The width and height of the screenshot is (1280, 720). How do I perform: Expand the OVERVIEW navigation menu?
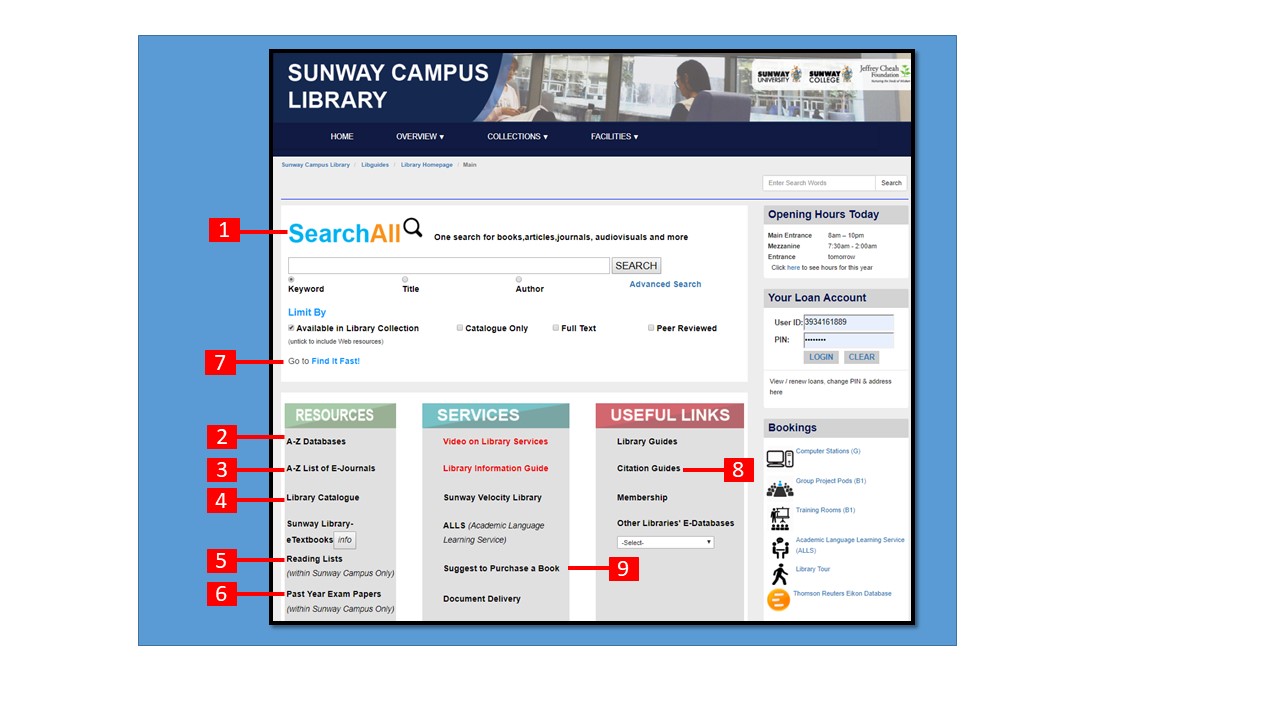pos(420,137)
